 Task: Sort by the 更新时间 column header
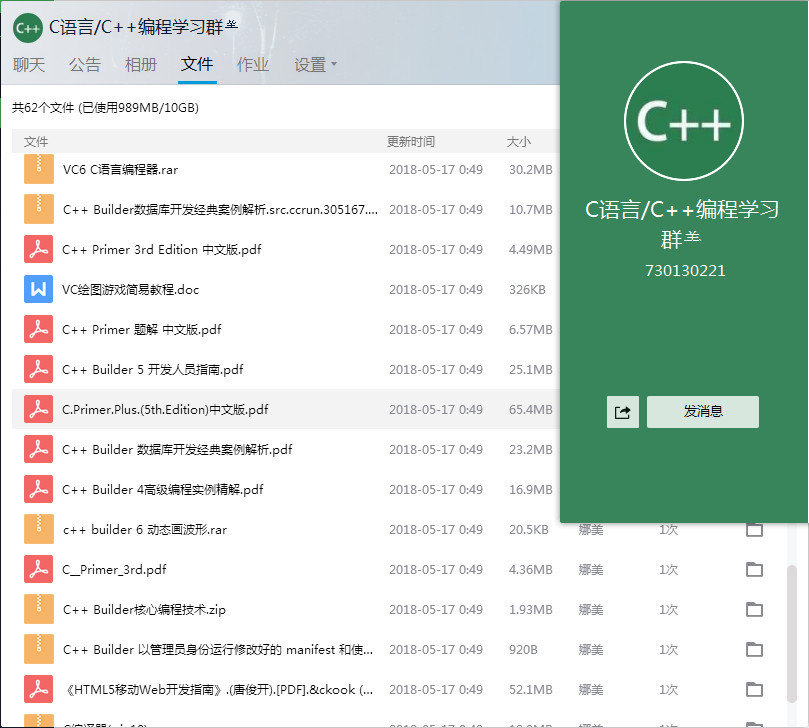pos(411,141)
